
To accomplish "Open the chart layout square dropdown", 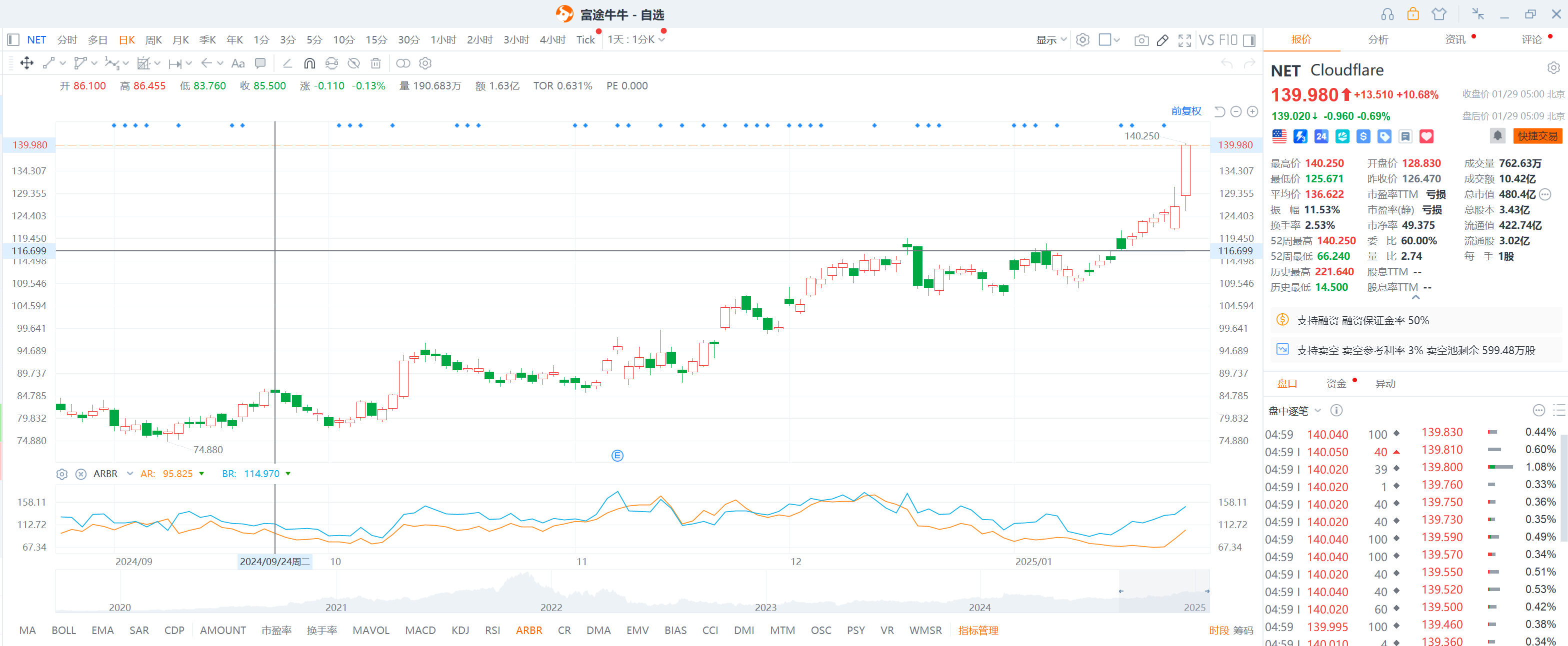I will pyautogui.click(x=1109, y=40).
